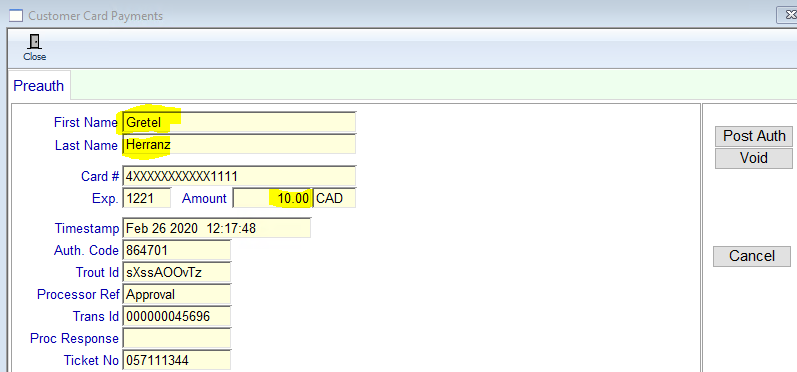The image size is (797, 372).
Task: Click the Trans Id label
Action: click(x=96, y=317)
